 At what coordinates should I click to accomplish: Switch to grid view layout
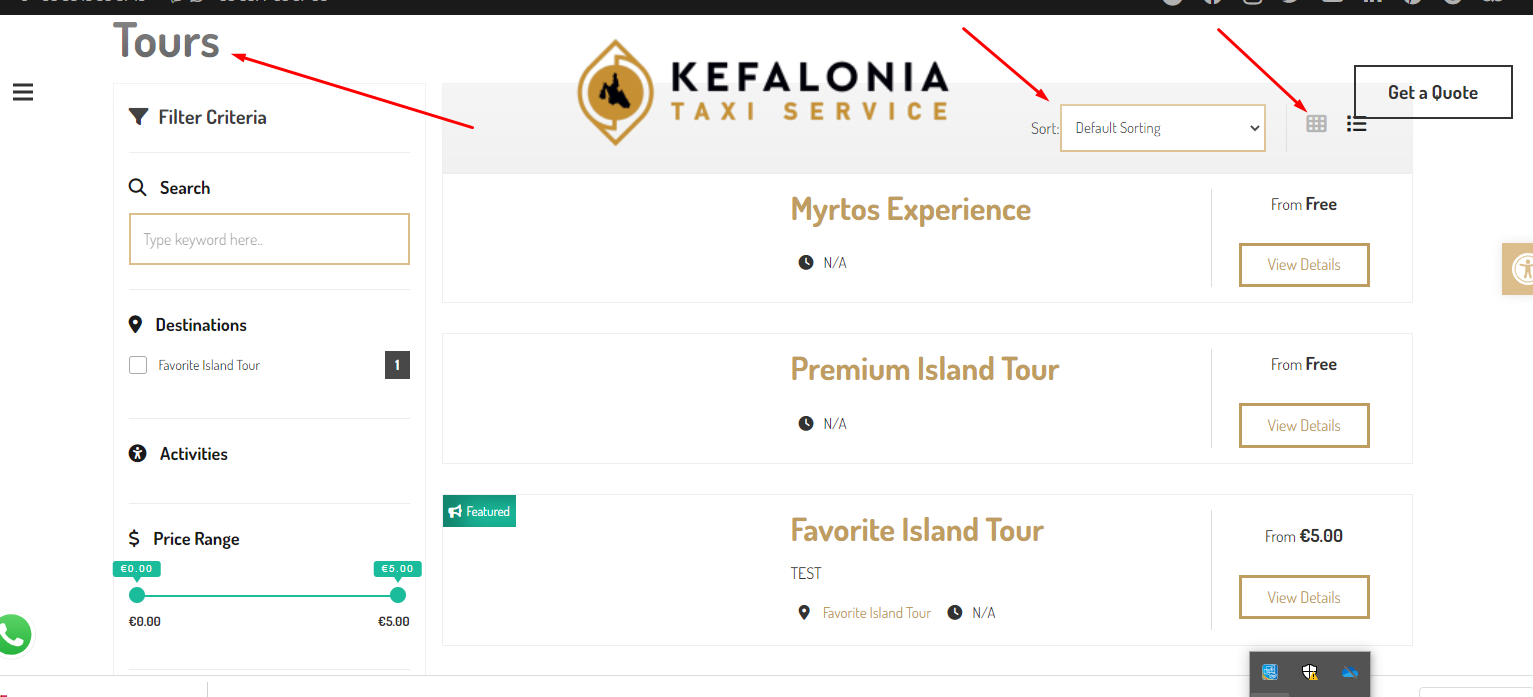[1317, 123]
